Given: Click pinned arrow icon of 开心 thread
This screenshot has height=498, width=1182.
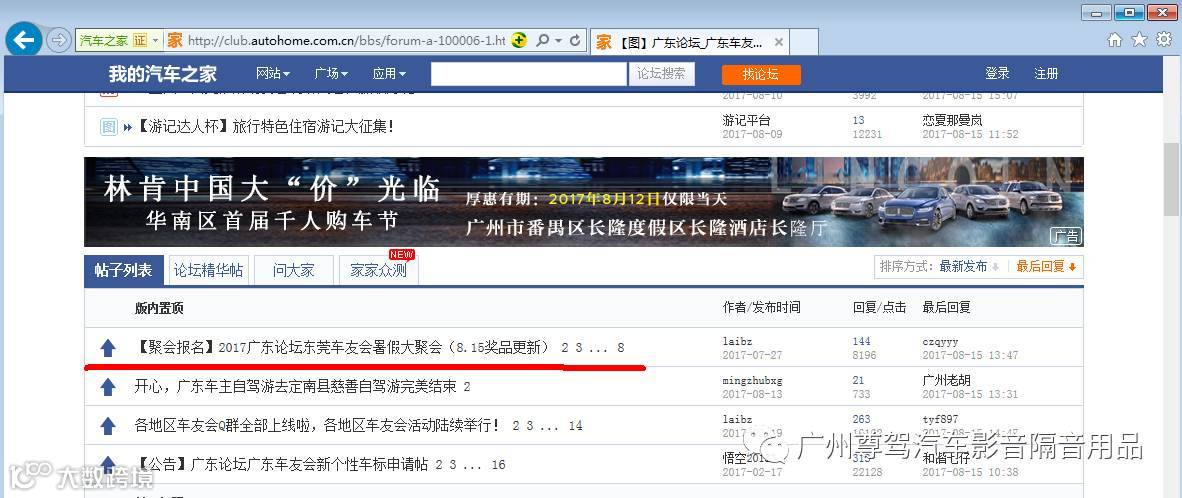Looking at the screenshot, I should coord(108,387).
